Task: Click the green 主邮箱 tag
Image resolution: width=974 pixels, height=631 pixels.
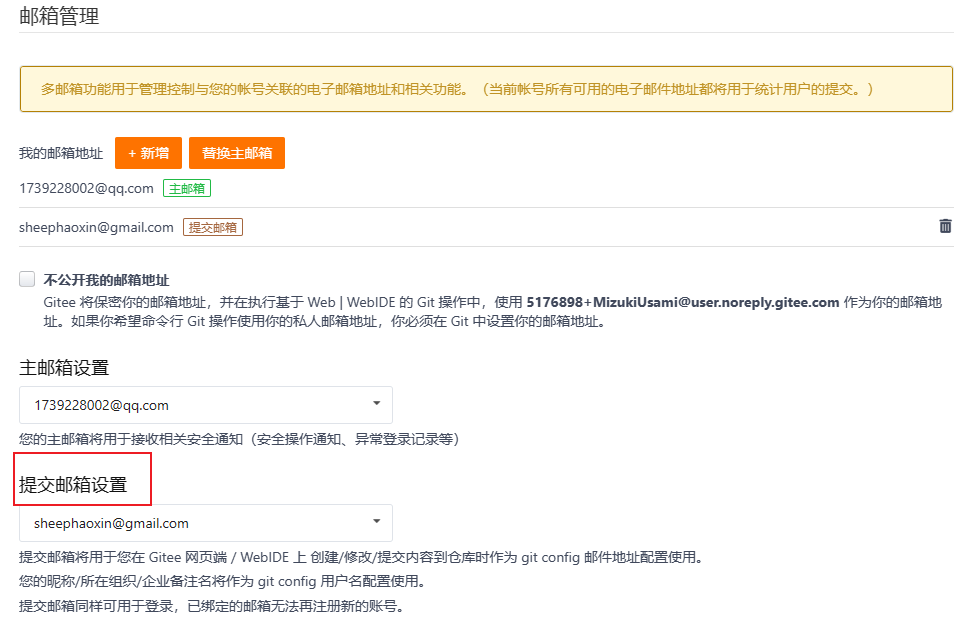Action: coord(187,188)
